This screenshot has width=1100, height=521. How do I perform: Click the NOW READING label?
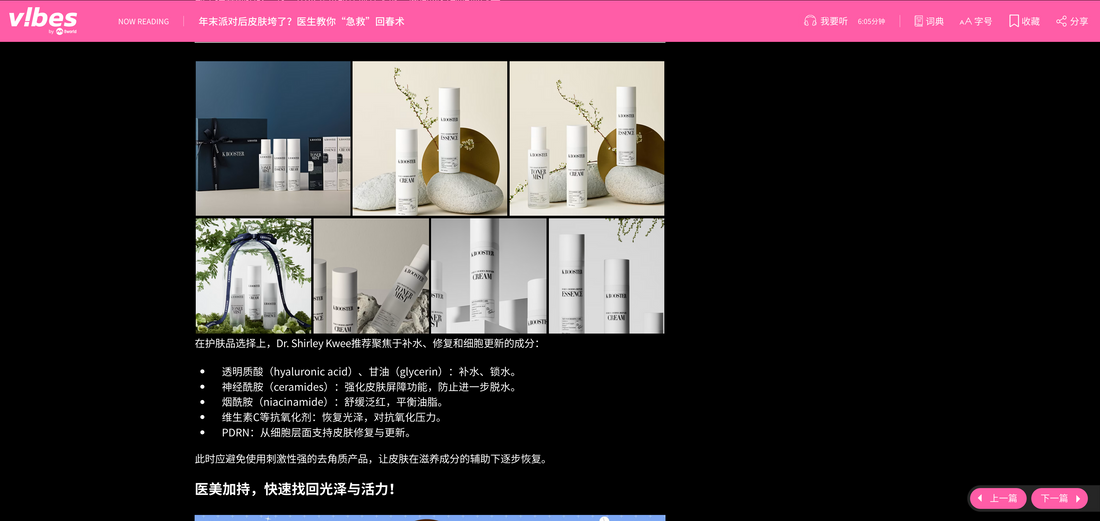pyautogui.click(x=143, y=22)
